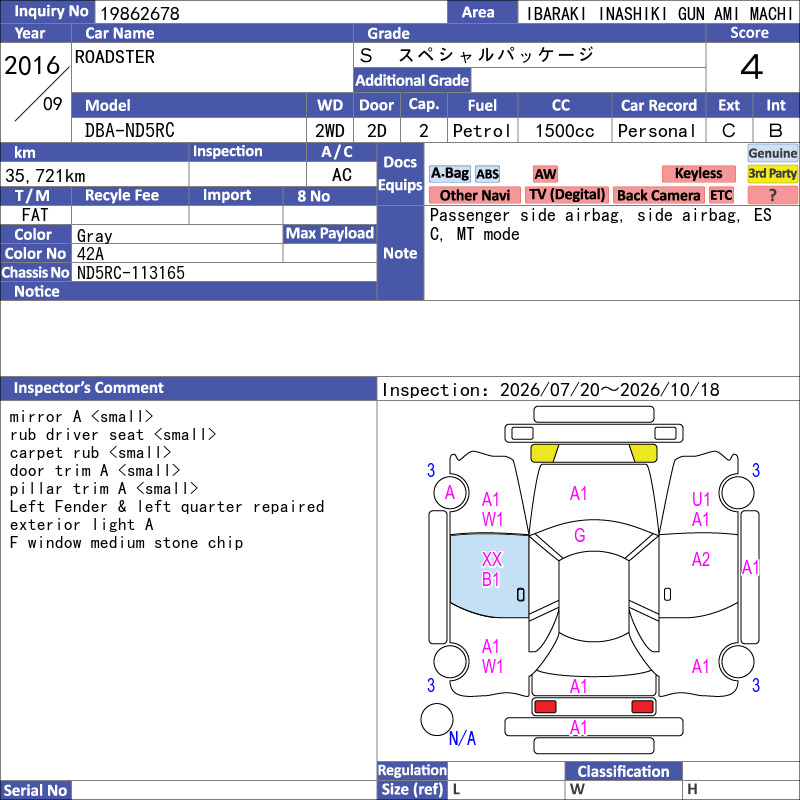
Task: Select the Keyless equipment badge
Action: coord(698,174)
